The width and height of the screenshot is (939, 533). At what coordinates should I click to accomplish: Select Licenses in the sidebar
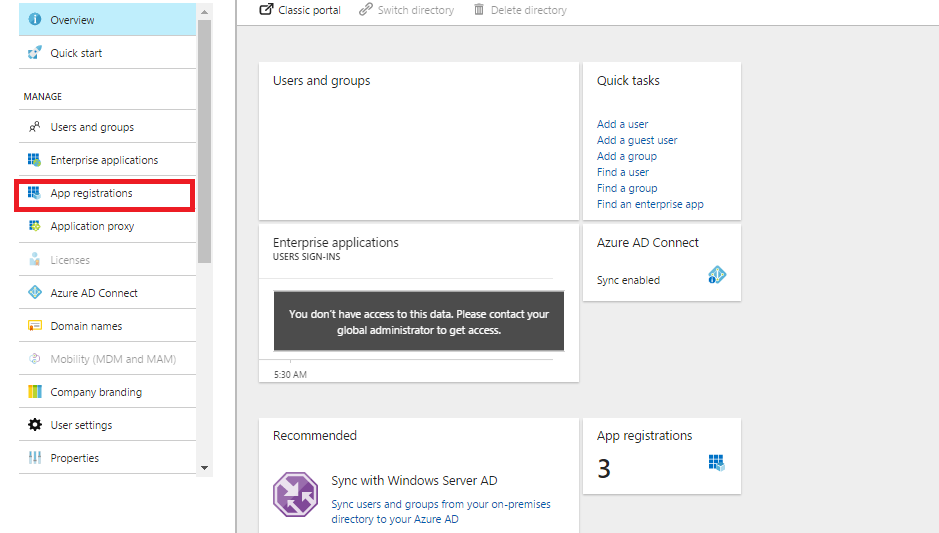(107, 259)
